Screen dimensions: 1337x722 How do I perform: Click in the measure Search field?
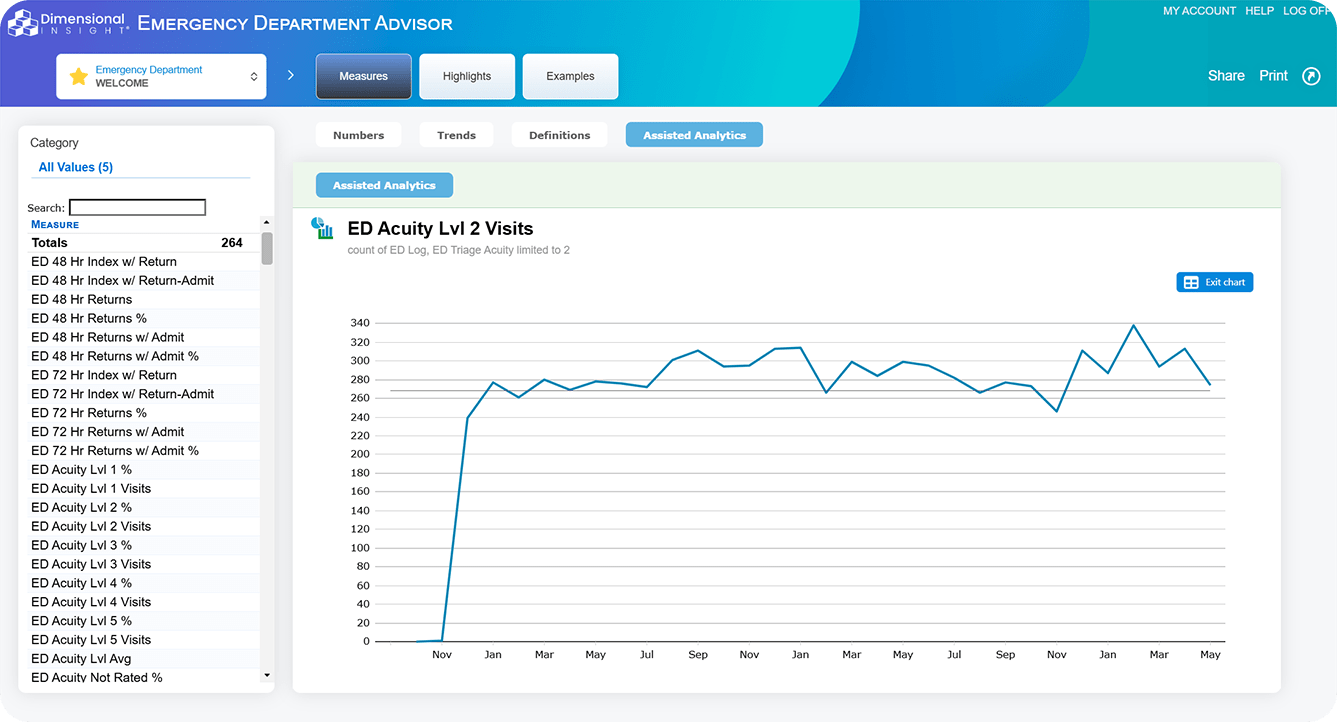click(x=137, y=208)
